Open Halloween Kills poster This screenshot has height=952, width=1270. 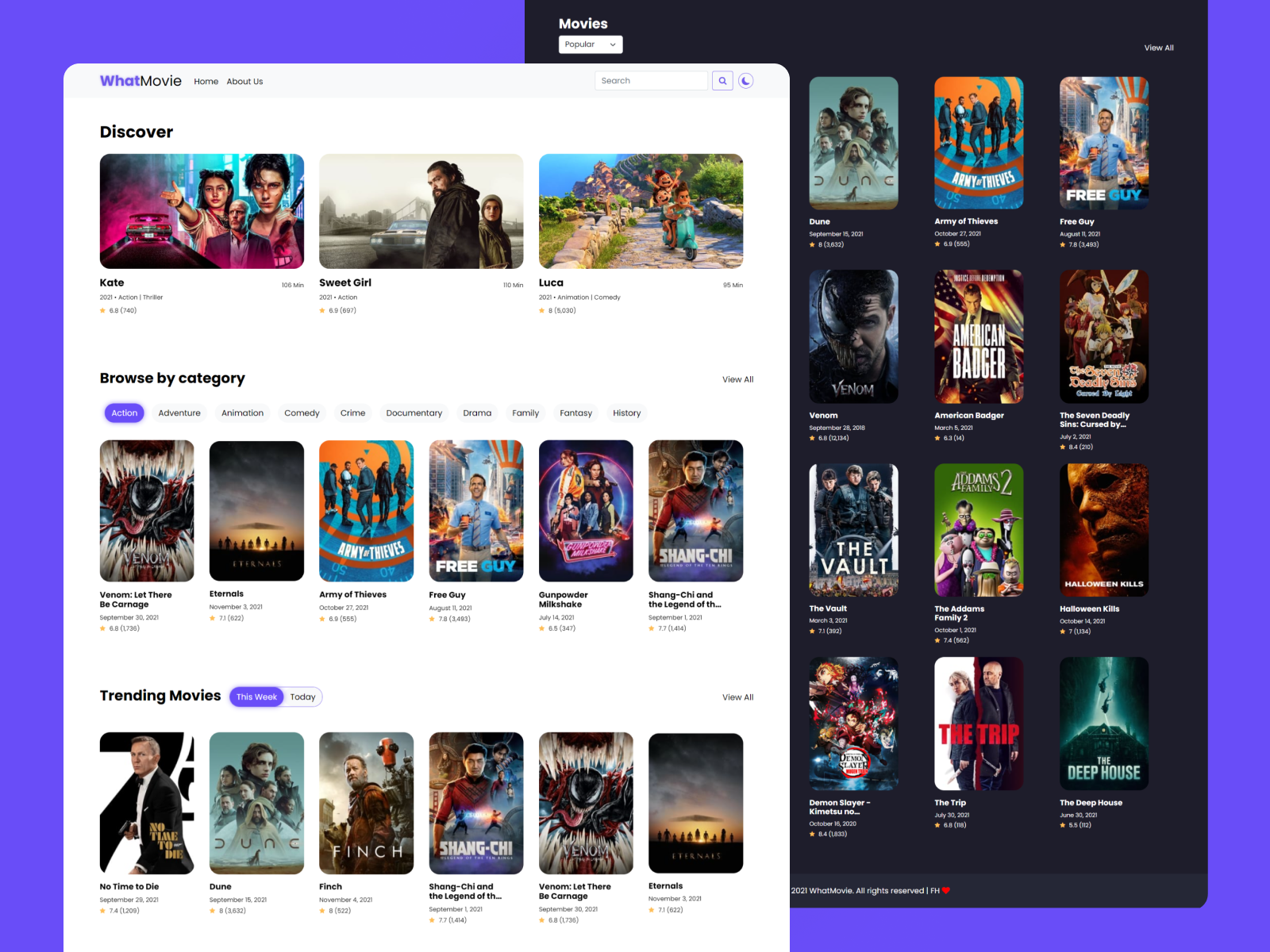[1104, 530]
